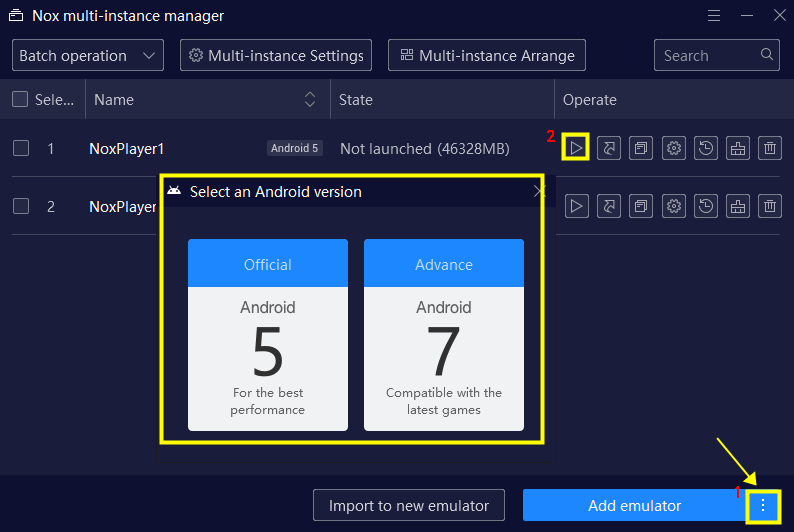Open backup/restore icon for instance 2
The width and height of the screenshot is (794, 532).
click(x=705, y=206)
